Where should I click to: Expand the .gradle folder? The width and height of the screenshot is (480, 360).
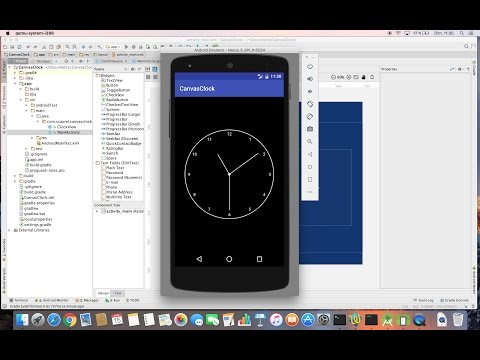(15, 73)
